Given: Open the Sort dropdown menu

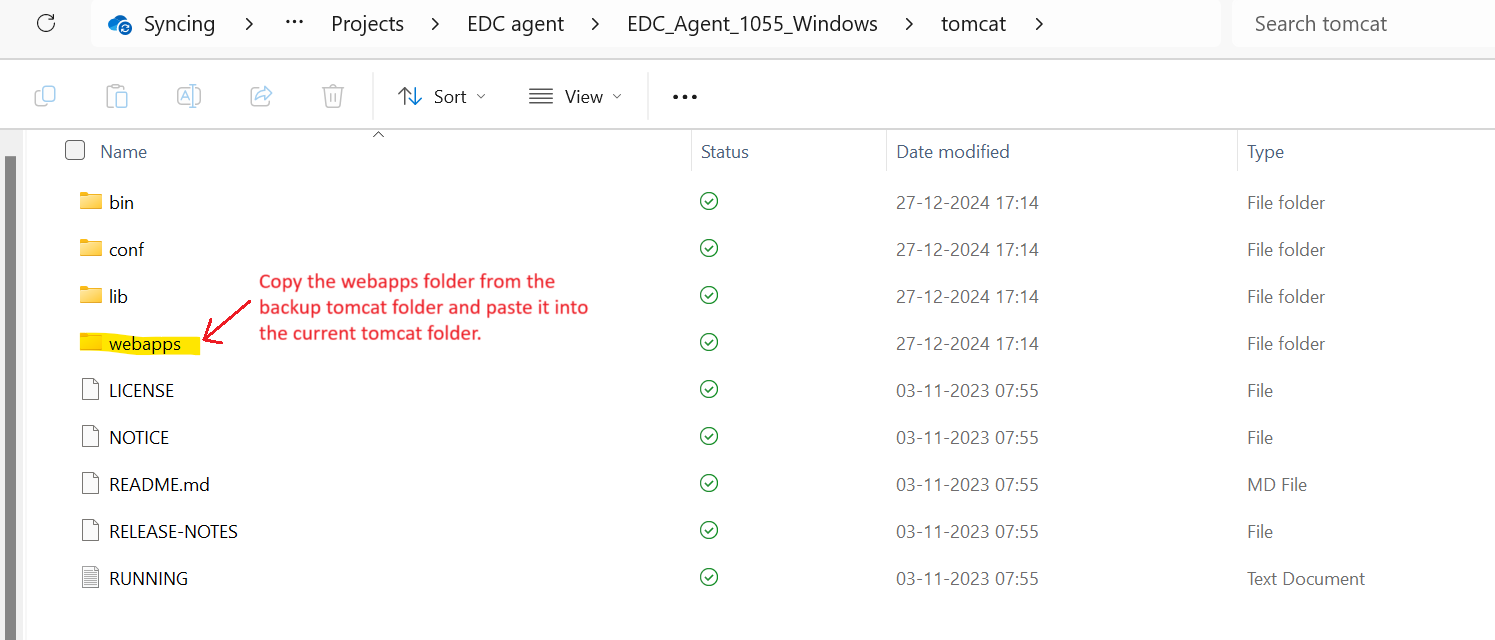Looking at the screenshot, I should coord(442,96).
